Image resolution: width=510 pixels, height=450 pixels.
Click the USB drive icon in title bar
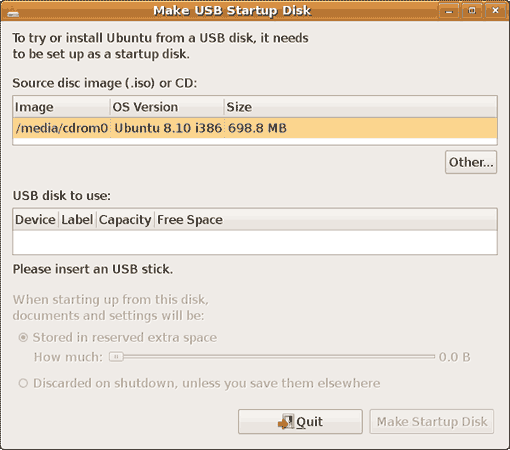pos(13,12)
